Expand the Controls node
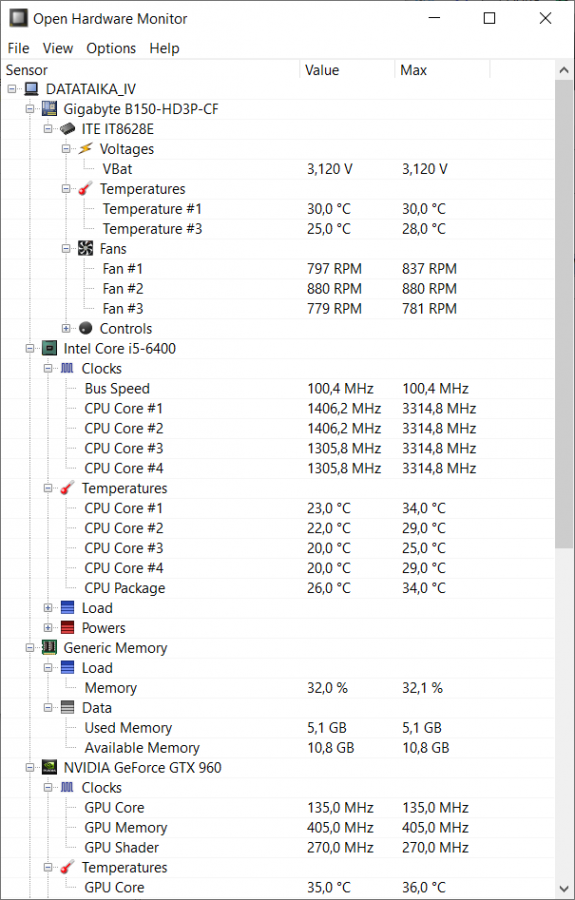Image resolution: width=575 pixels, height=900 pixels. [66, 329]
